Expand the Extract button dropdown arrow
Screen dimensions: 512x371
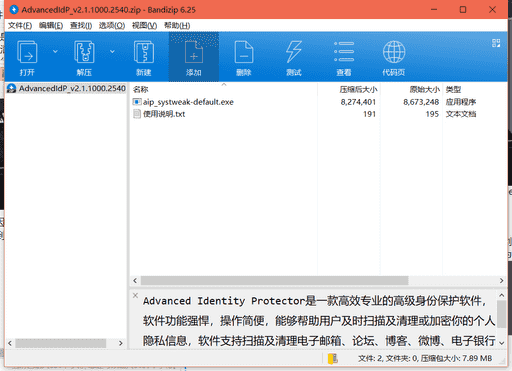pos(112,52)
